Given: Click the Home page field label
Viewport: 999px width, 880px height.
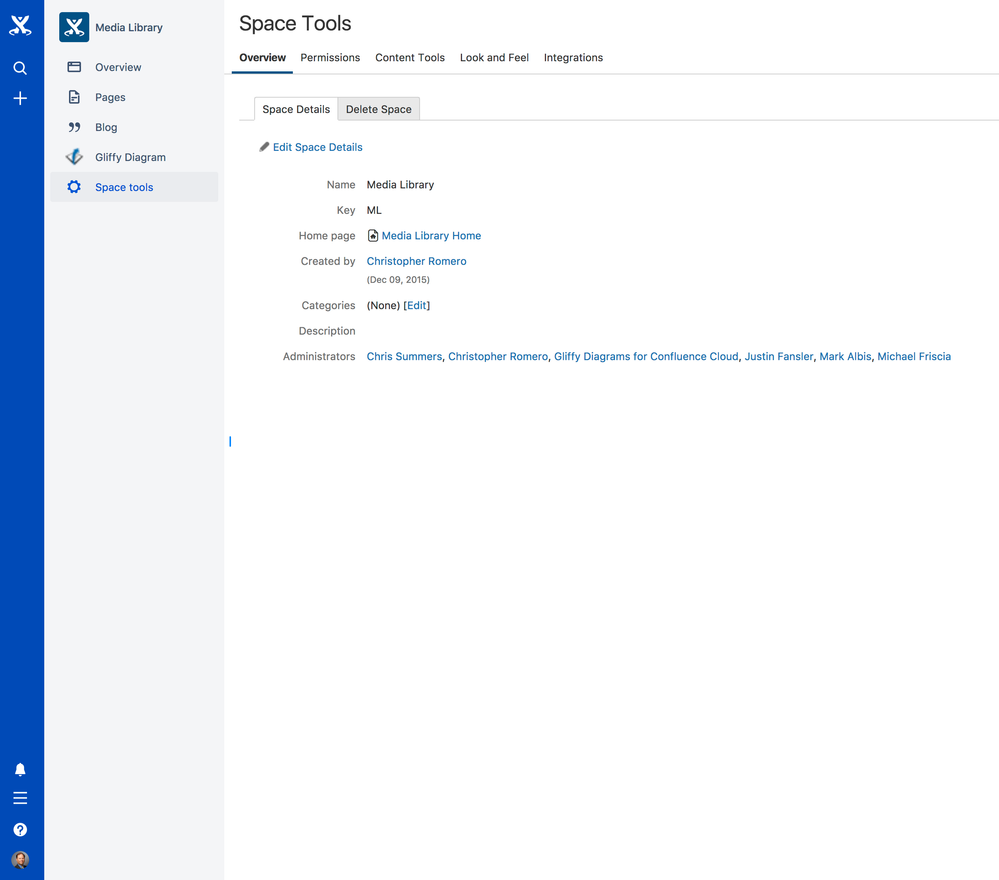Looking at the screenshot, I should point(327,236).
